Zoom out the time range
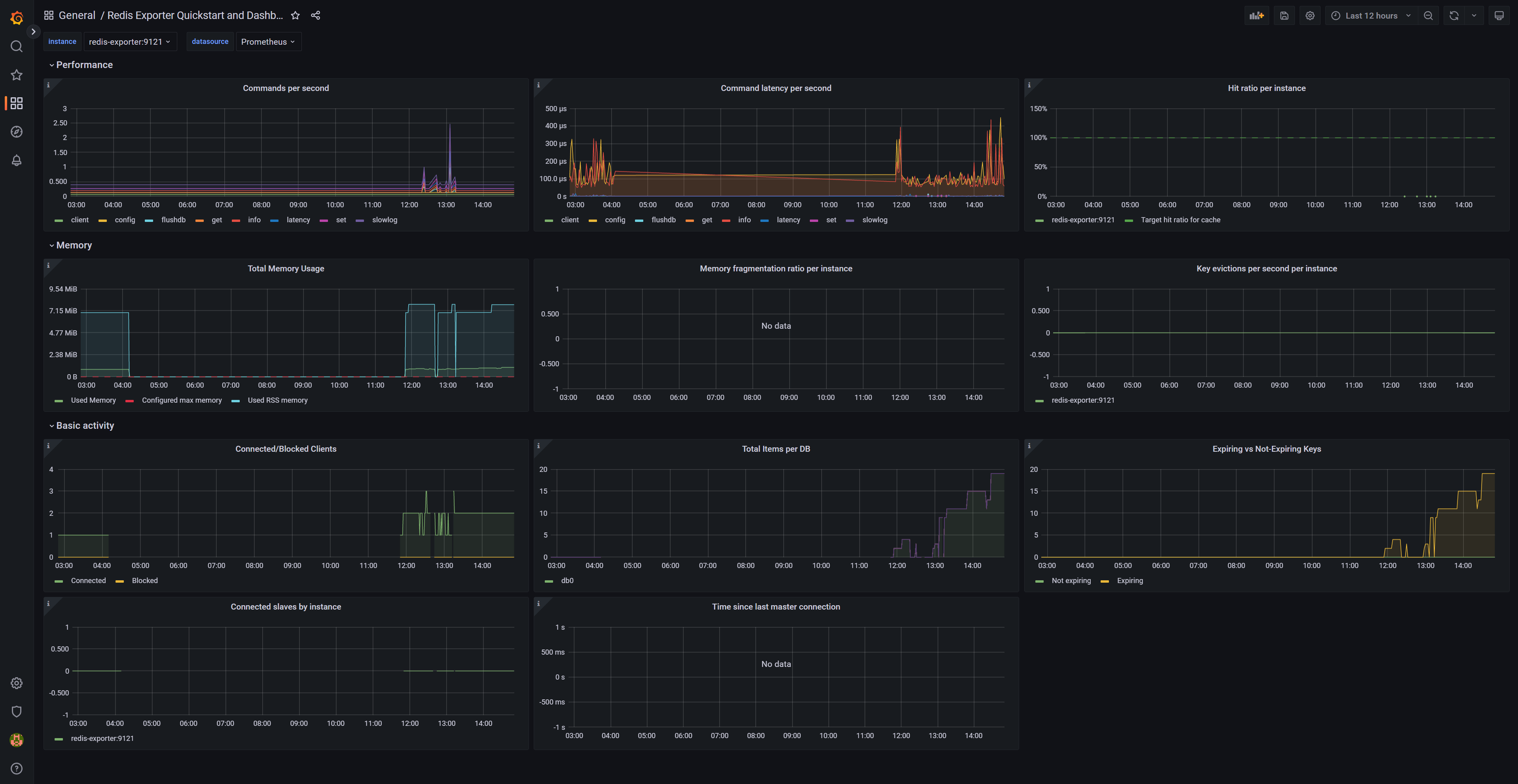This screenshot has width=1518, height=784. [x=1428, y=16]
